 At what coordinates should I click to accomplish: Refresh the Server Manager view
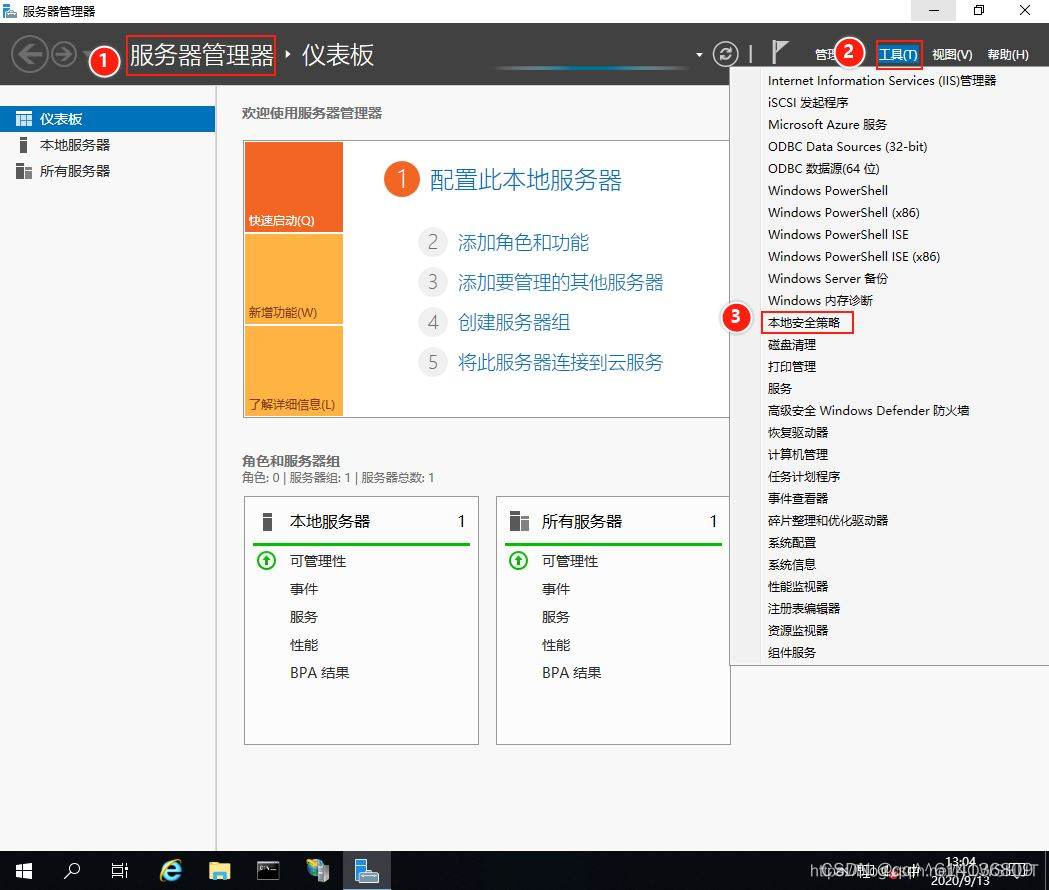coord(726,55)
